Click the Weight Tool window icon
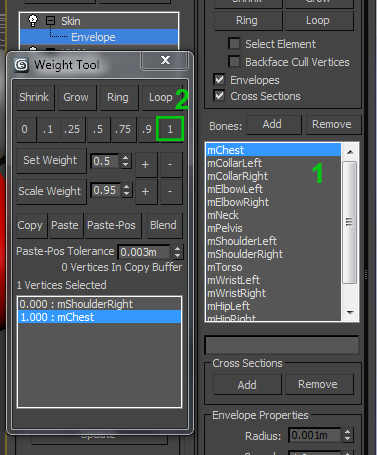This screenshot has width=377, height=455. click(x=22, y=65)
